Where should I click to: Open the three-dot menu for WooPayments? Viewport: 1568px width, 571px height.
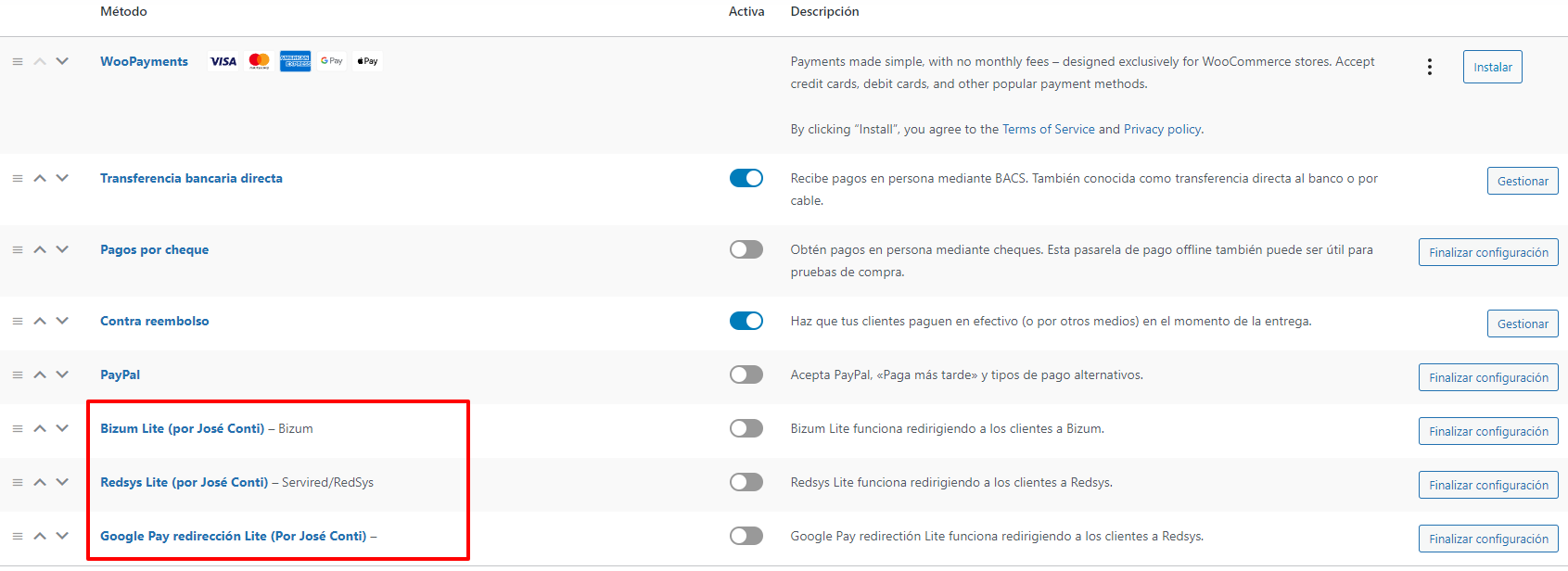pos(1430,67)
